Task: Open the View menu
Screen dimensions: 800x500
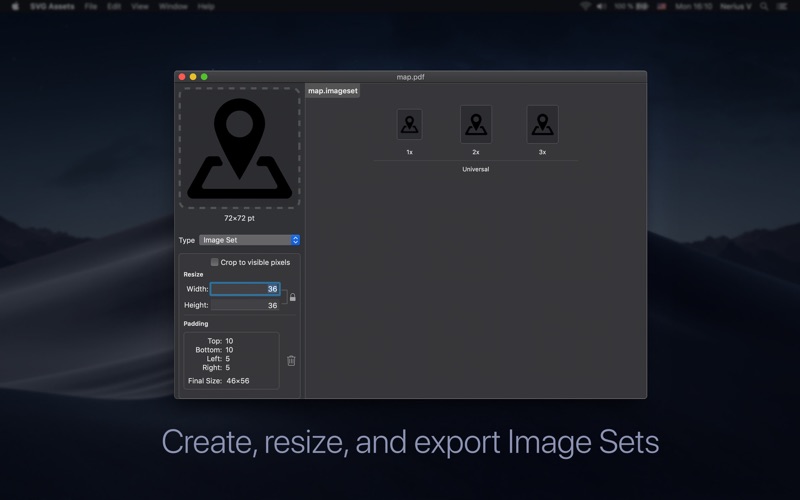Action: tap(139, 6)
